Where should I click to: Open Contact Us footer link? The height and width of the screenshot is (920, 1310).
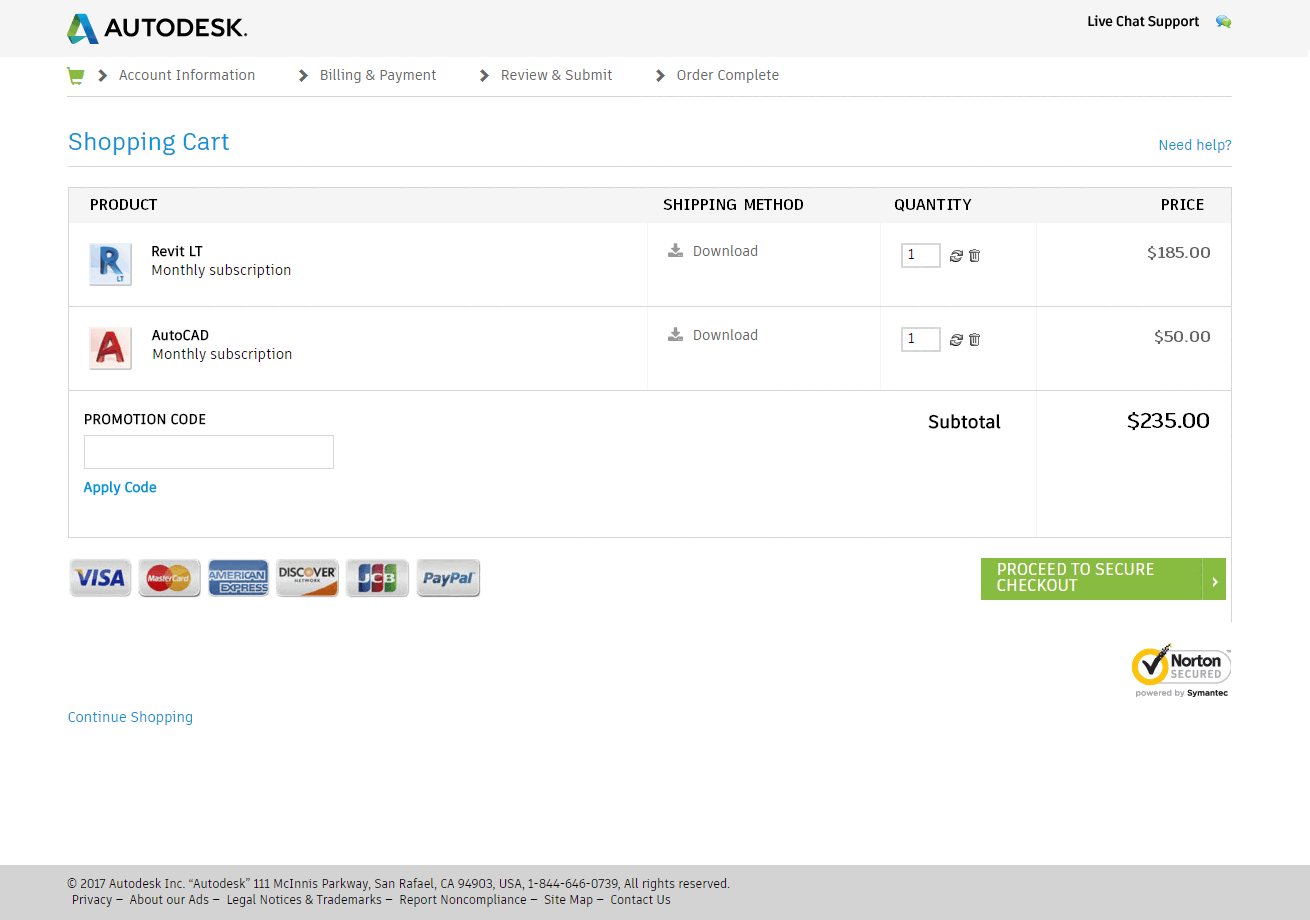[x=640, y=900]
